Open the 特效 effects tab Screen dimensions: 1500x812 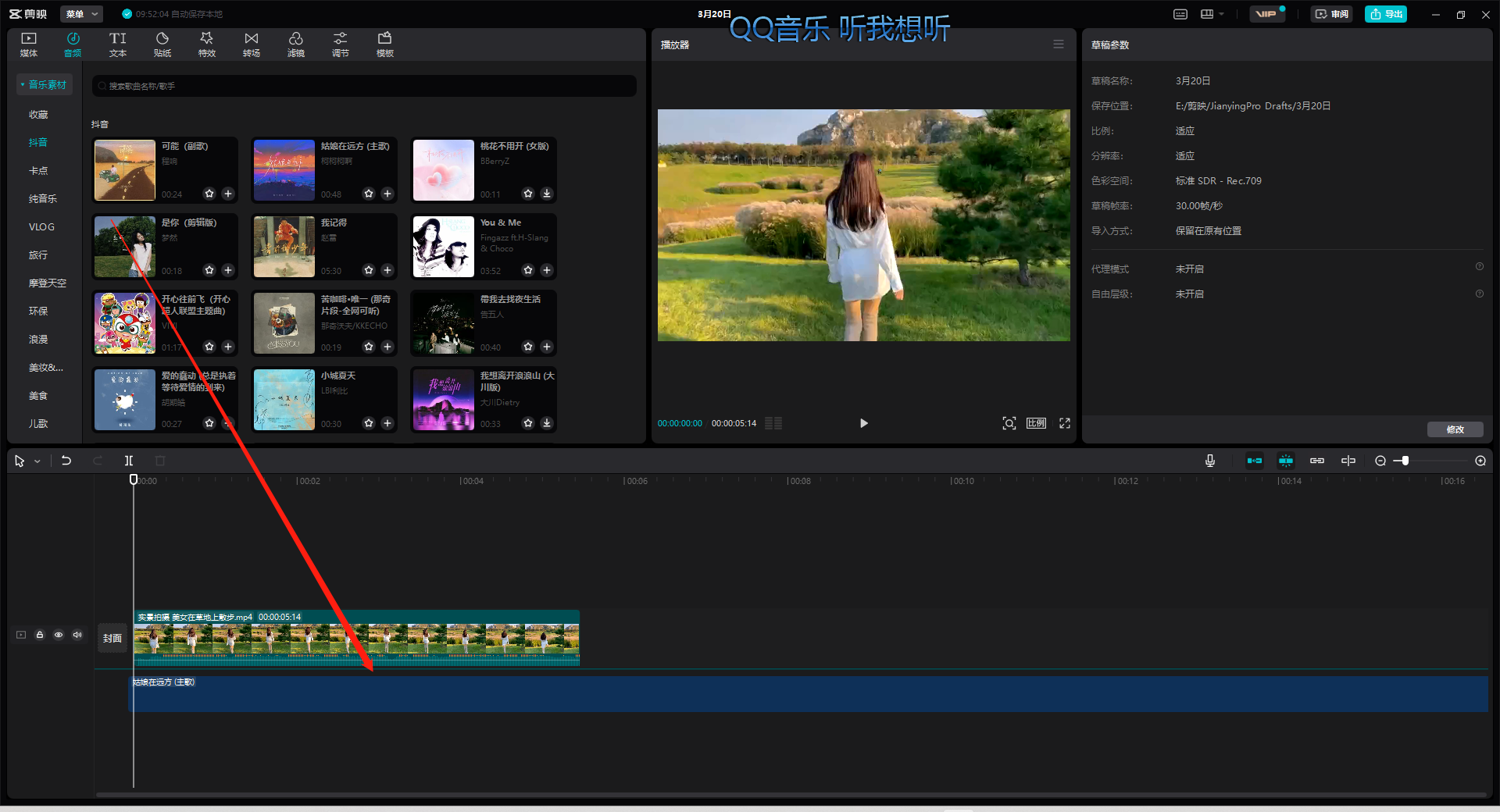coord(207,45)
